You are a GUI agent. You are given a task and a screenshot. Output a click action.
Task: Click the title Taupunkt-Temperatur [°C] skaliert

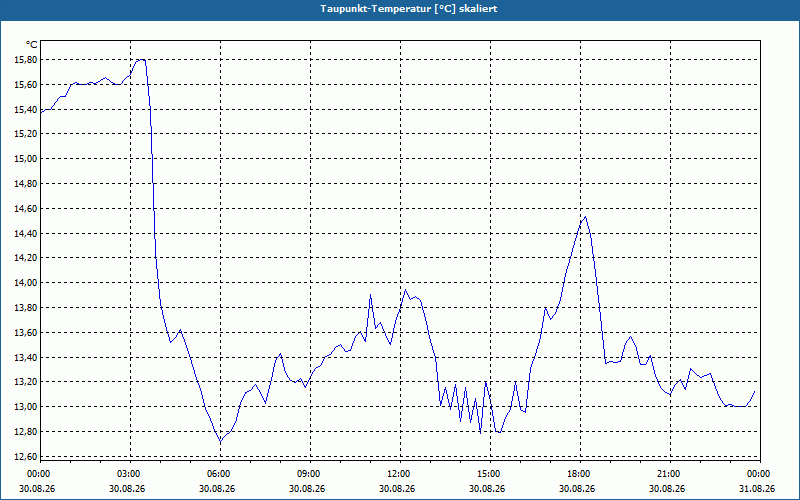pos(409,9)
